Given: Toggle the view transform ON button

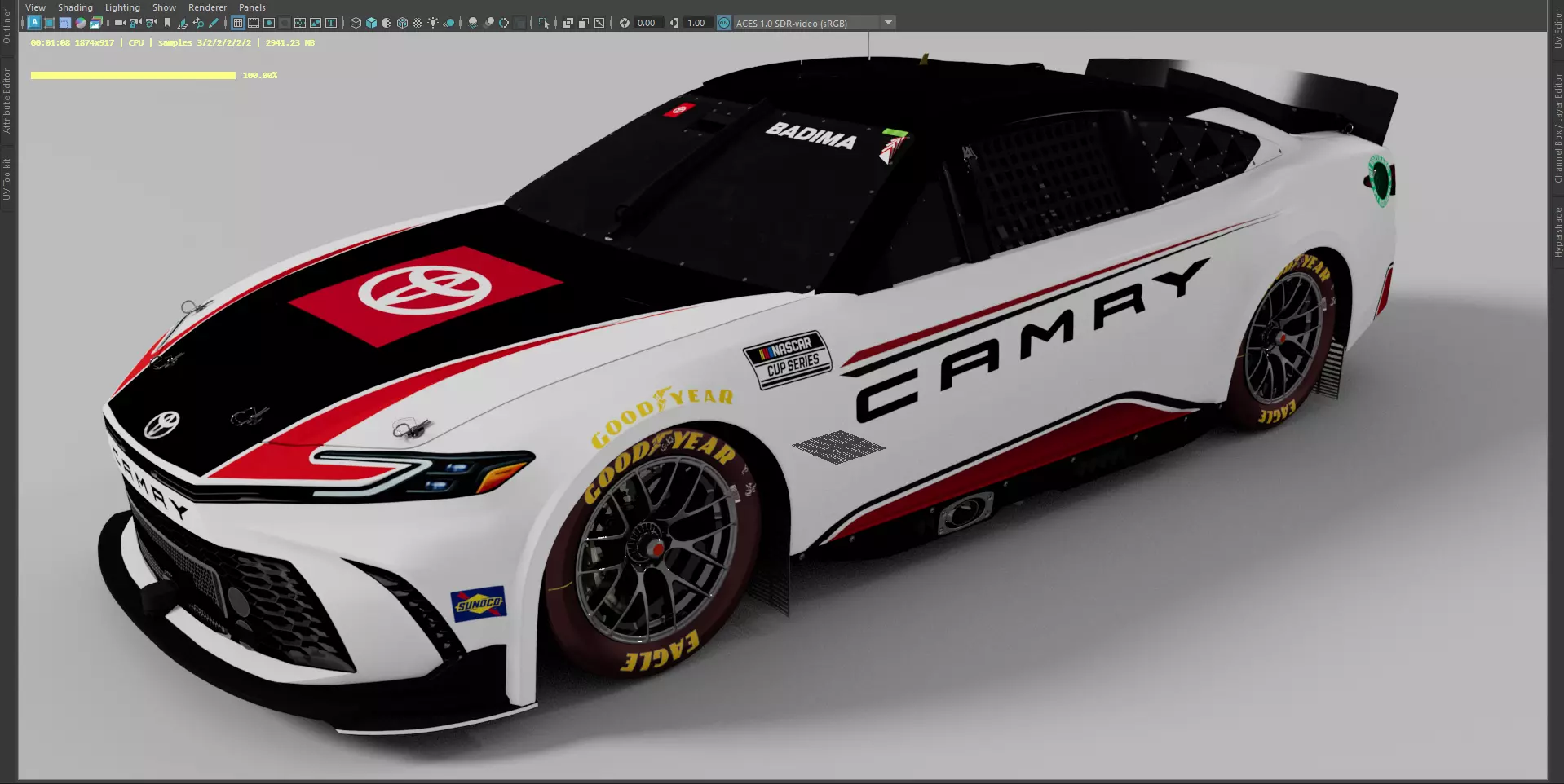Looking at the screenshot, I should [724, 23].
